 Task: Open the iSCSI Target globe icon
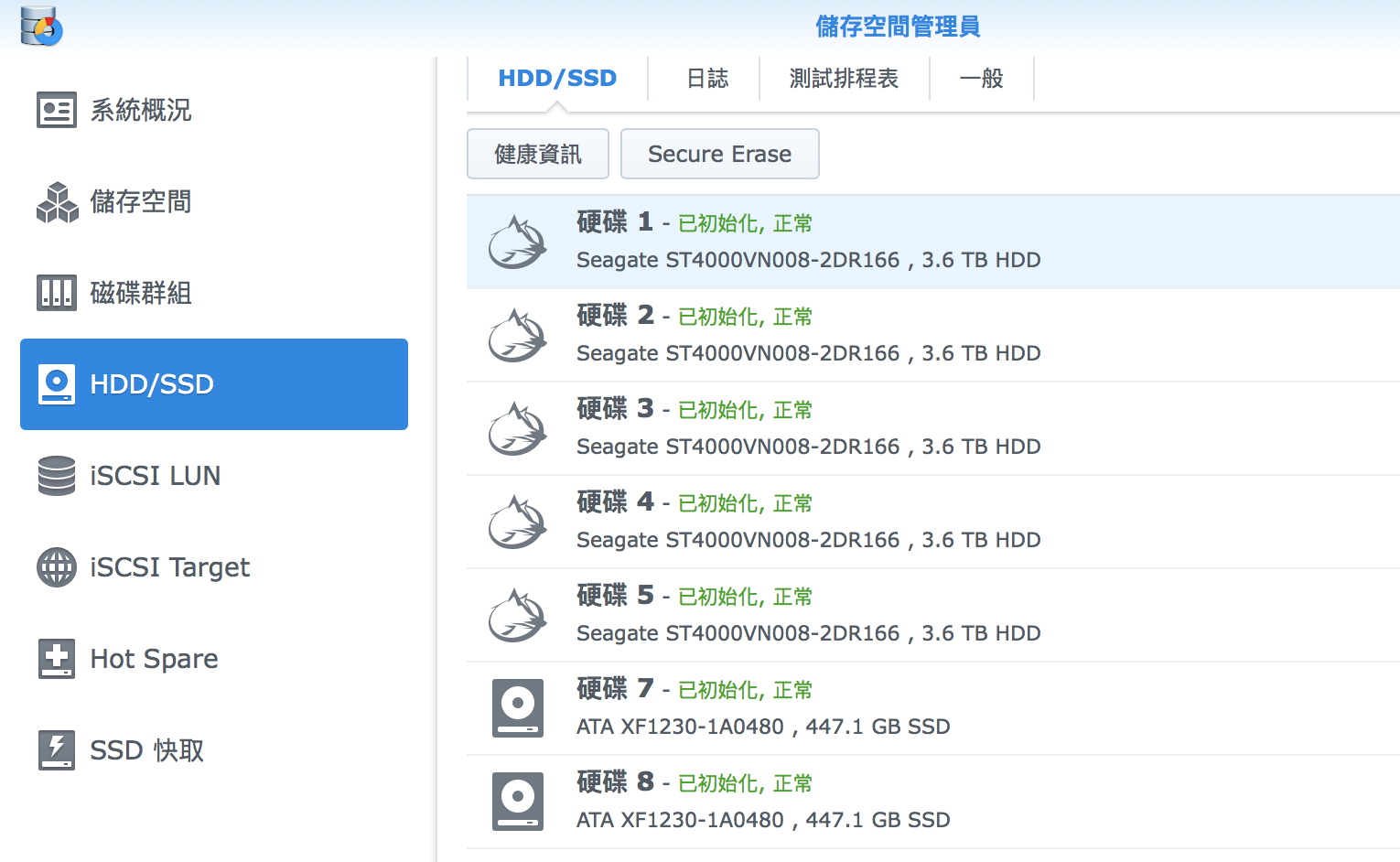coord(57,567)
